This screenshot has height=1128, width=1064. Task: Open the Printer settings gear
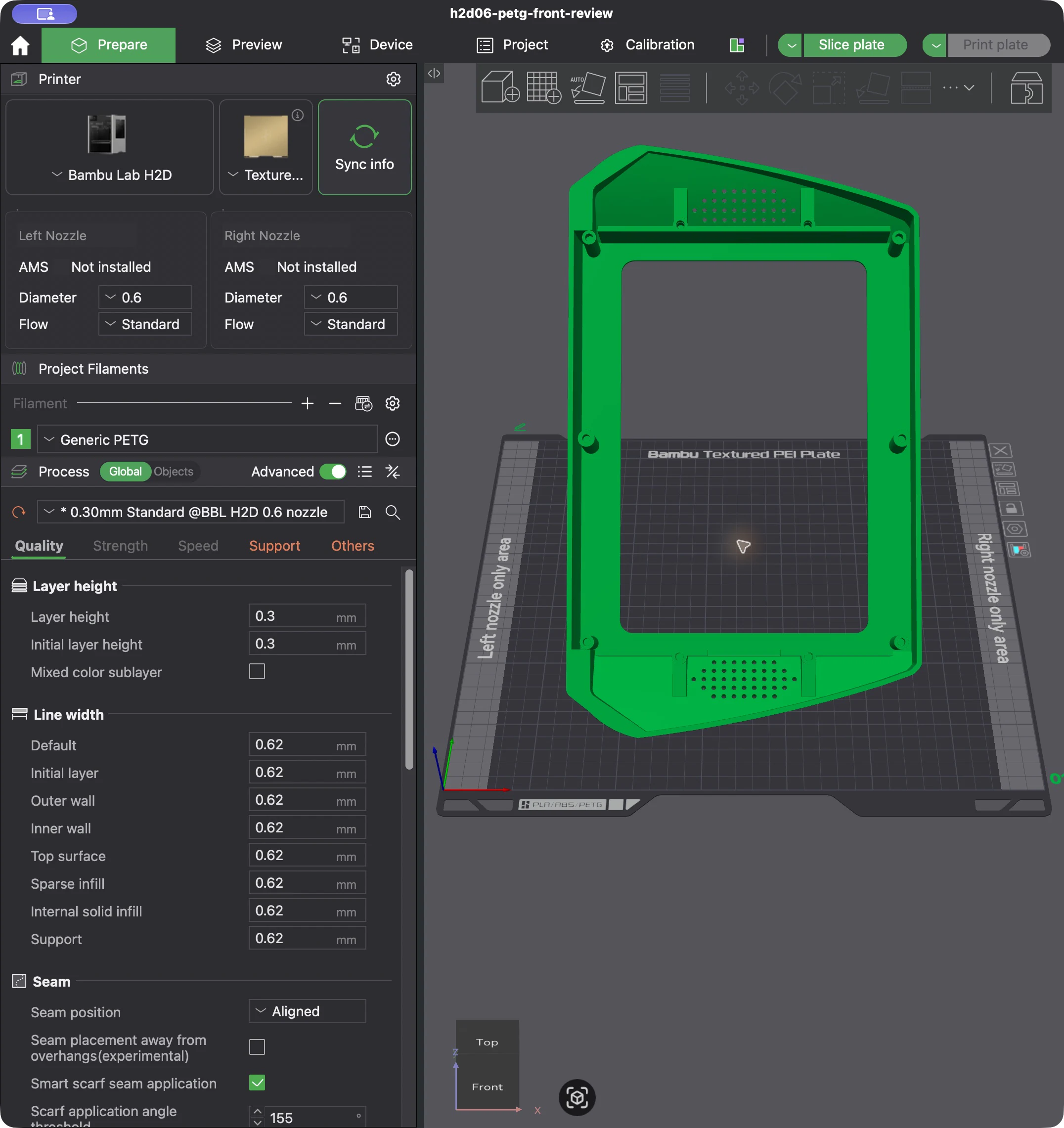coord(393,79)
